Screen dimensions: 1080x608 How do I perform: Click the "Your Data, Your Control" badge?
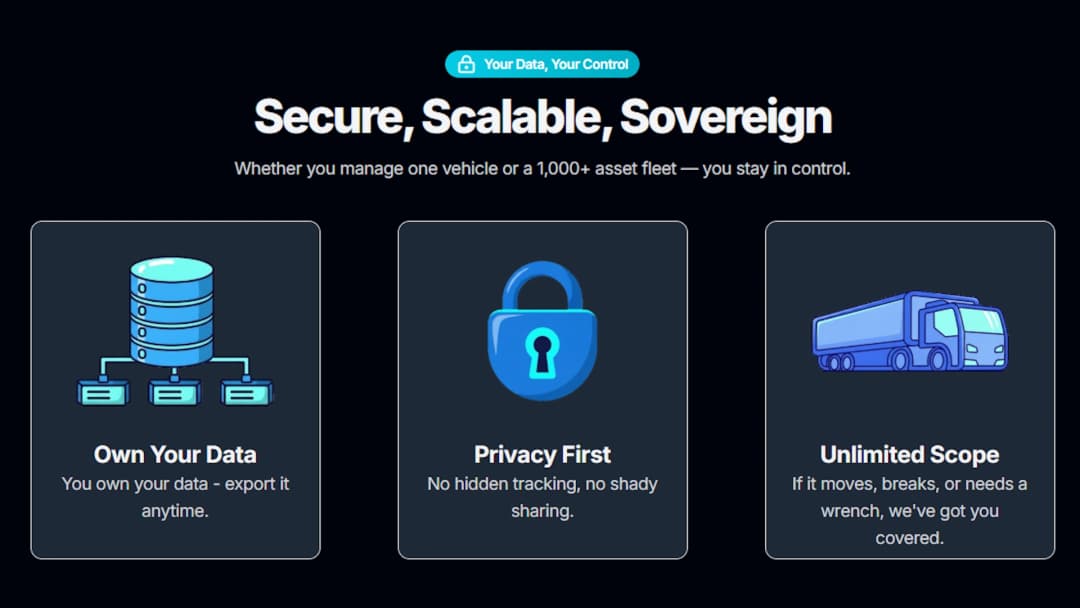pyautogui.click(x=542, y=65)
